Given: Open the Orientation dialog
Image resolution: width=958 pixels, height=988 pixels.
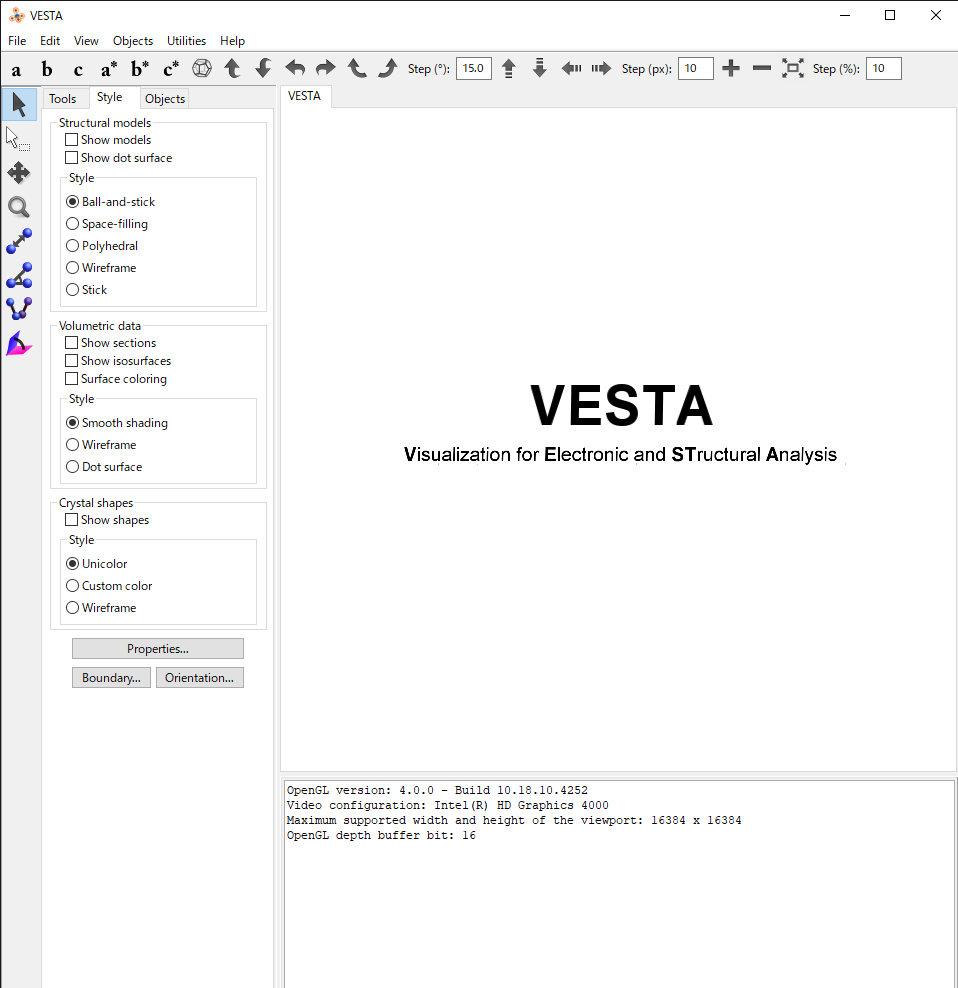Looking at the screenshot, I should [200, 678].
